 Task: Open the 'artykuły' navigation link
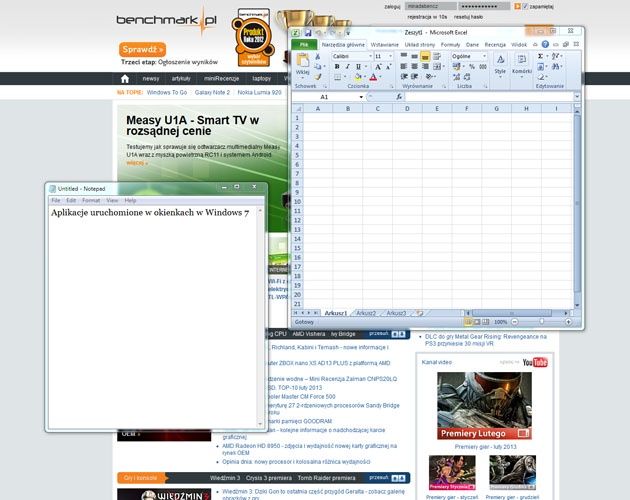click(181, 79)
